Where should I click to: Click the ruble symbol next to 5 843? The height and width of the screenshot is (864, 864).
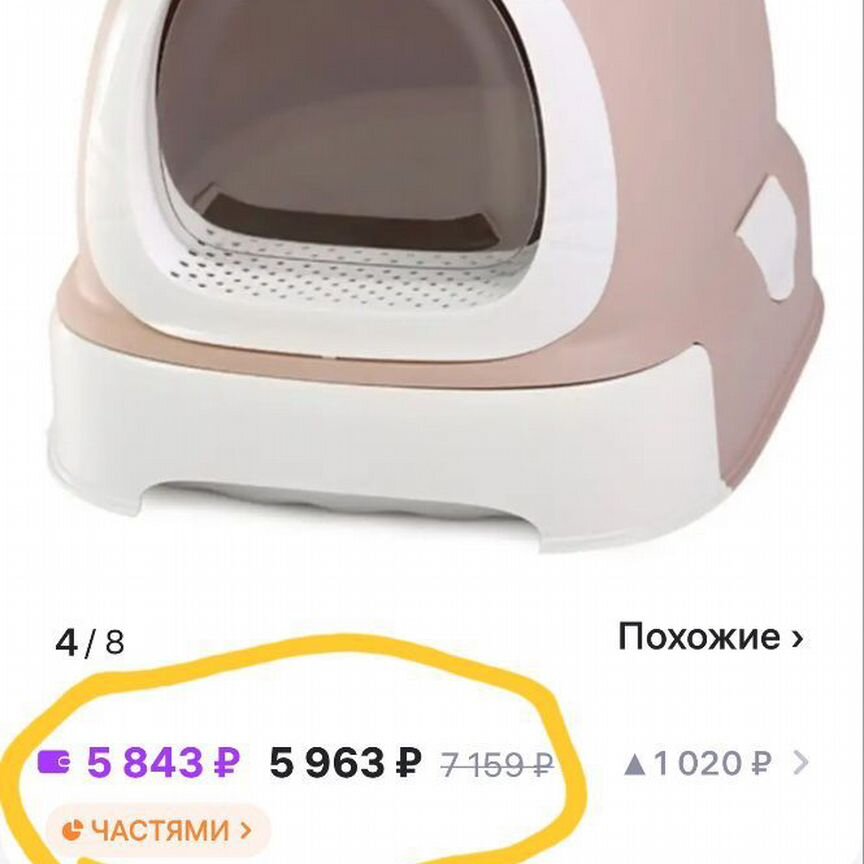tap(225, 762)
